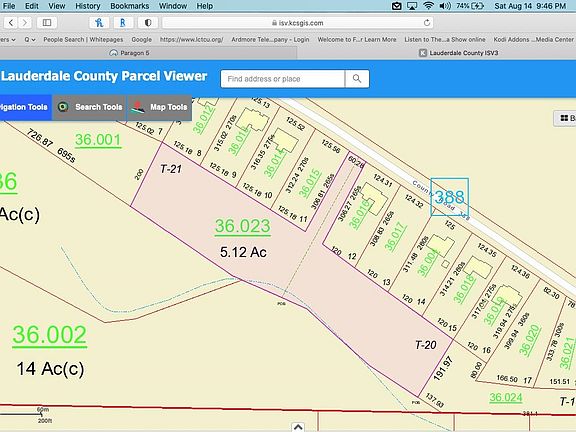Open the Welcome to F...r Learn More bookmark
The width and height of the screenshot is (576, 432).
tap(357, 39)
